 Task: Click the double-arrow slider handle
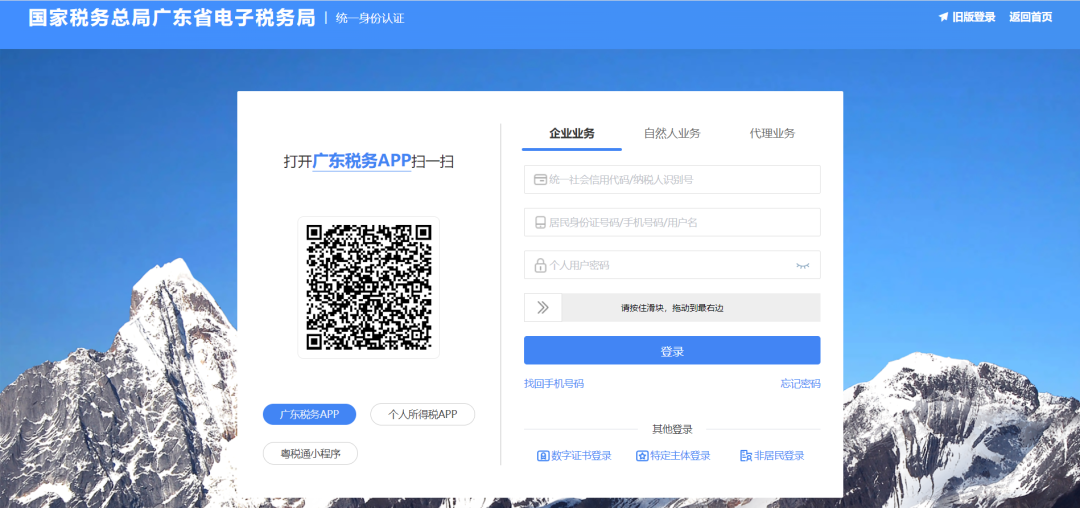pyautogui.click(x=543, y=308)
